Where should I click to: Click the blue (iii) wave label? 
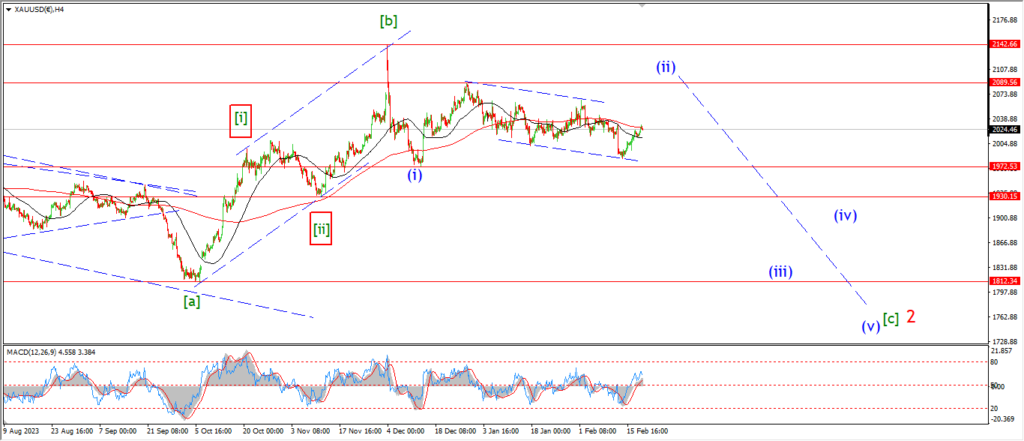tap(781, 271)
